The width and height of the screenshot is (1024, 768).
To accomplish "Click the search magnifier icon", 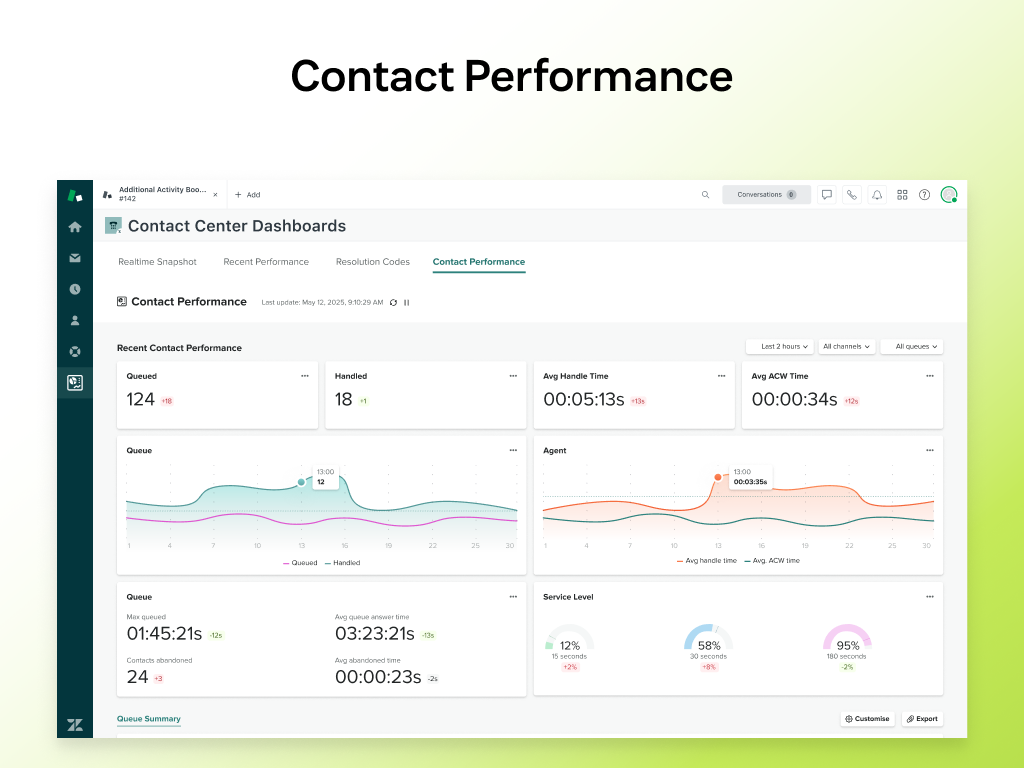I will point(705,195).
